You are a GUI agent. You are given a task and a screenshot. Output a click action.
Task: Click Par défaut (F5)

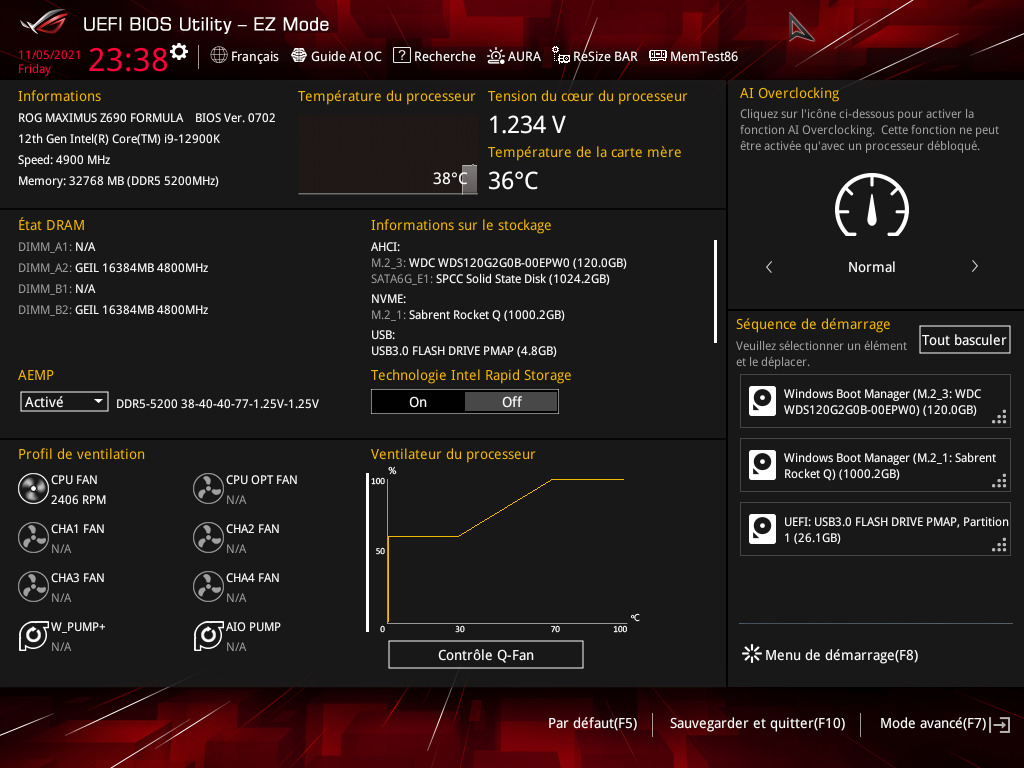(x=592, y=723)
